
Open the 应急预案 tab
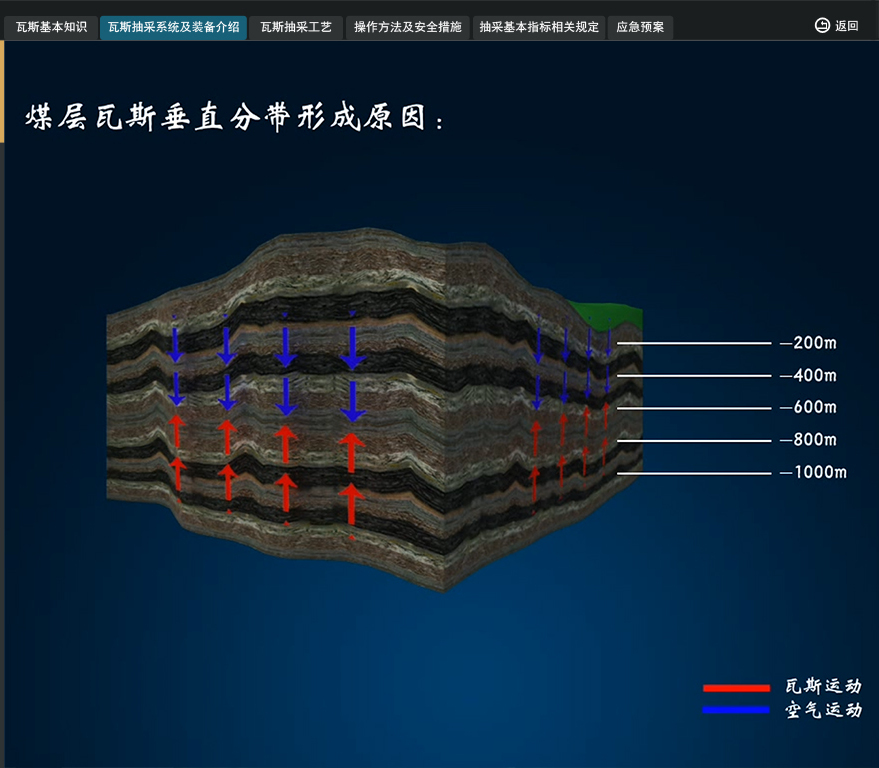pos(640,27)
